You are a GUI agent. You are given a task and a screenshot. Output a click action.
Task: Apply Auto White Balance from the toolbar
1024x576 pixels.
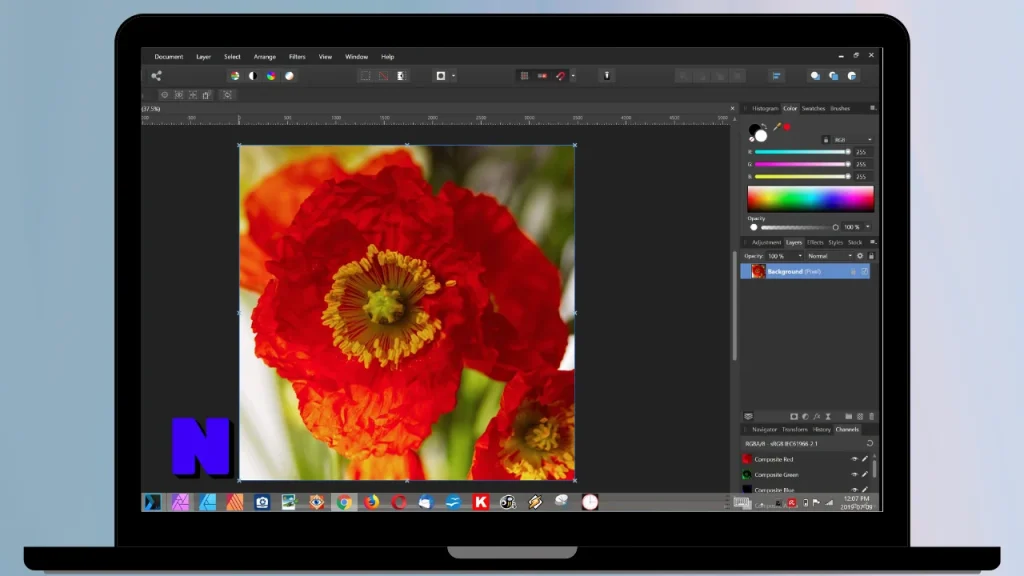(x=289, y=76)
